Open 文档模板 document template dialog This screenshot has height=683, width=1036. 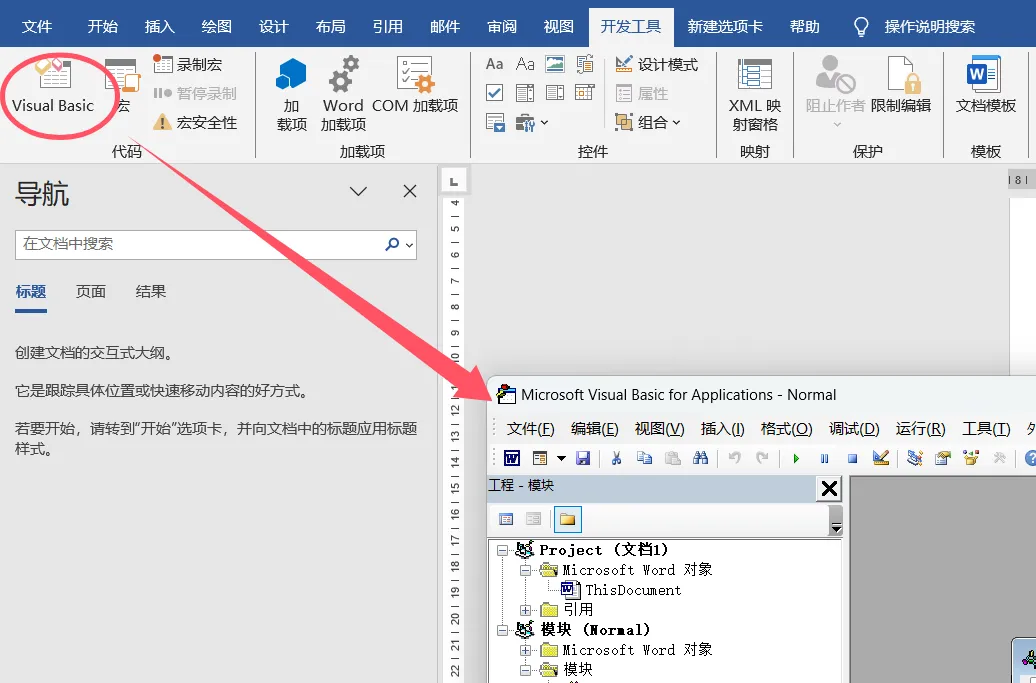(985, 86)
